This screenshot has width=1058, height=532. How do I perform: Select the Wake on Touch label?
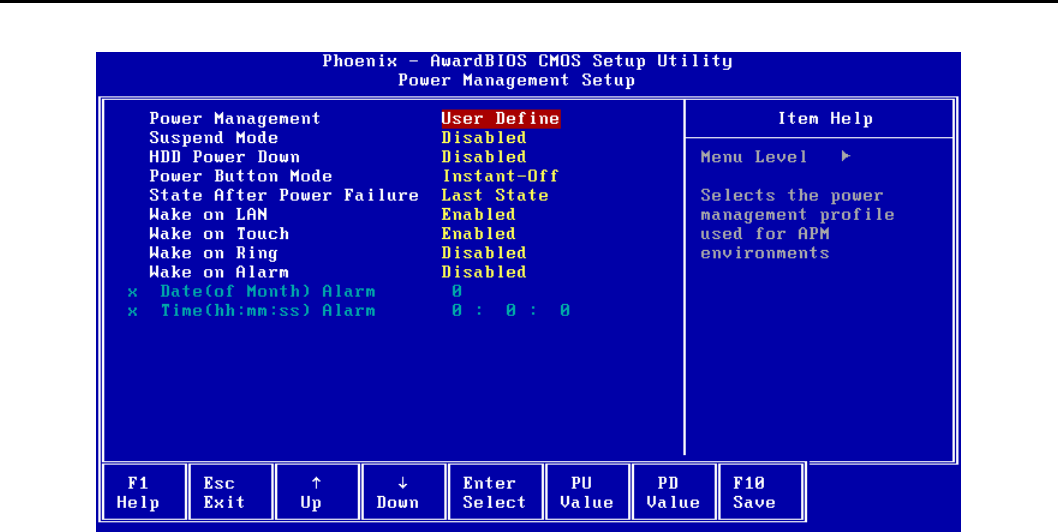coord(219,234)
